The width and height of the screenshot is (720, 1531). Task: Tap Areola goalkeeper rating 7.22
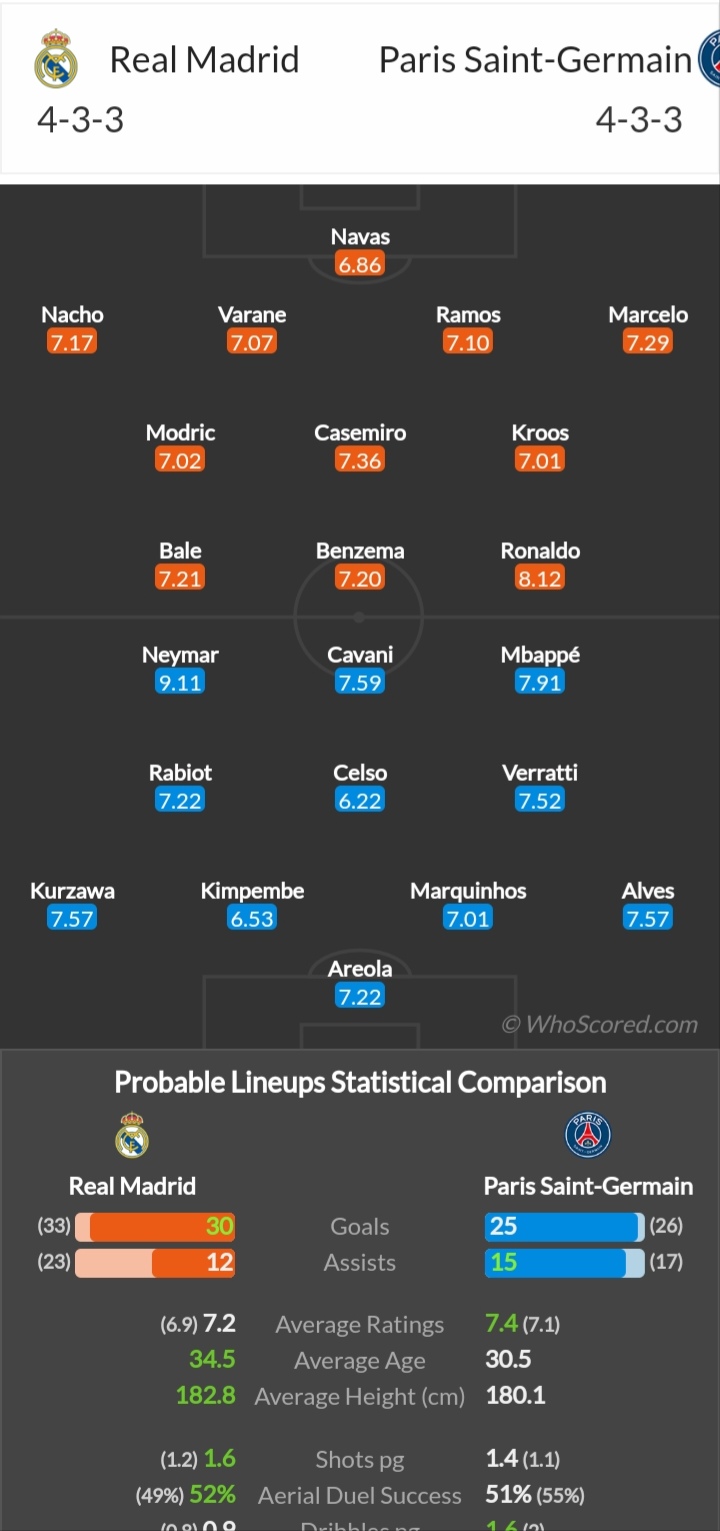360,996
